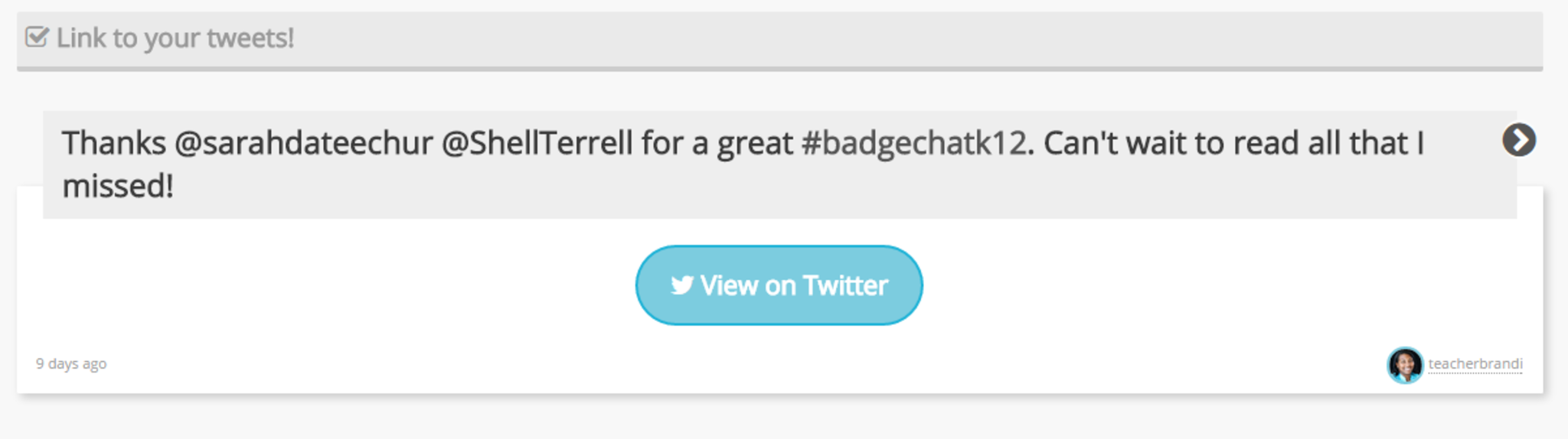
Task: Click the '9 days ago' timestamp
Action: (x=71, y=364)
